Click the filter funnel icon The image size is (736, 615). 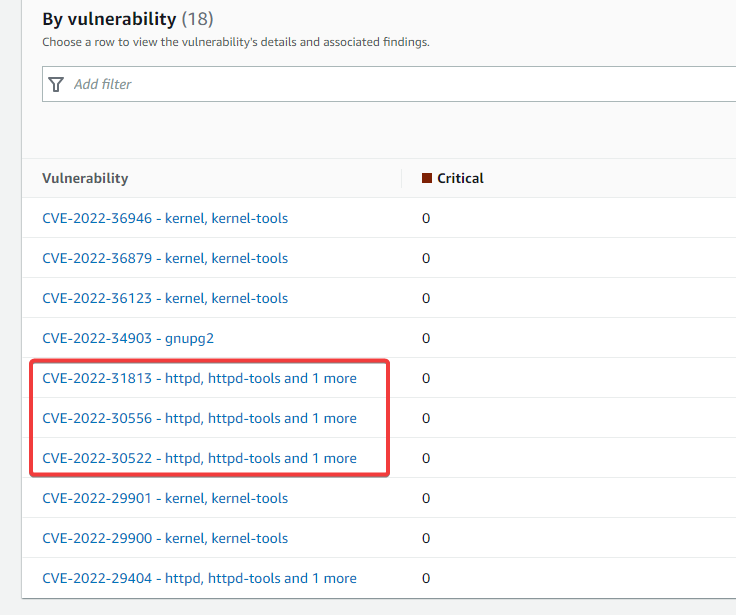[x=56, y=85]
